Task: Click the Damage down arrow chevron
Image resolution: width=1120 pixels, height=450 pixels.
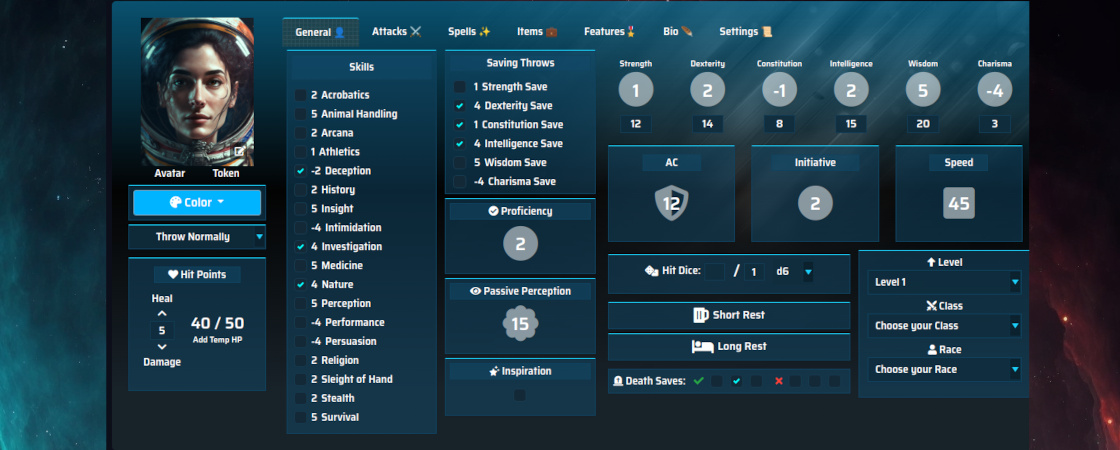Action: [x=162, y=346]
